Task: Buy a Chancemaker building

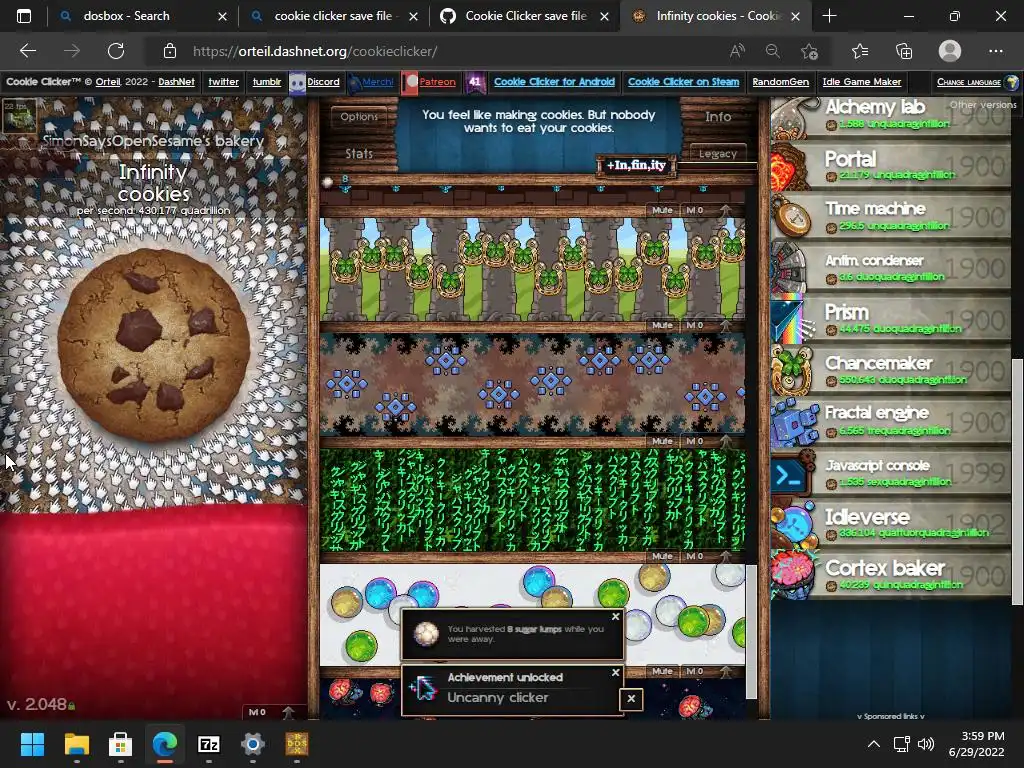Action: click(891, 370)
